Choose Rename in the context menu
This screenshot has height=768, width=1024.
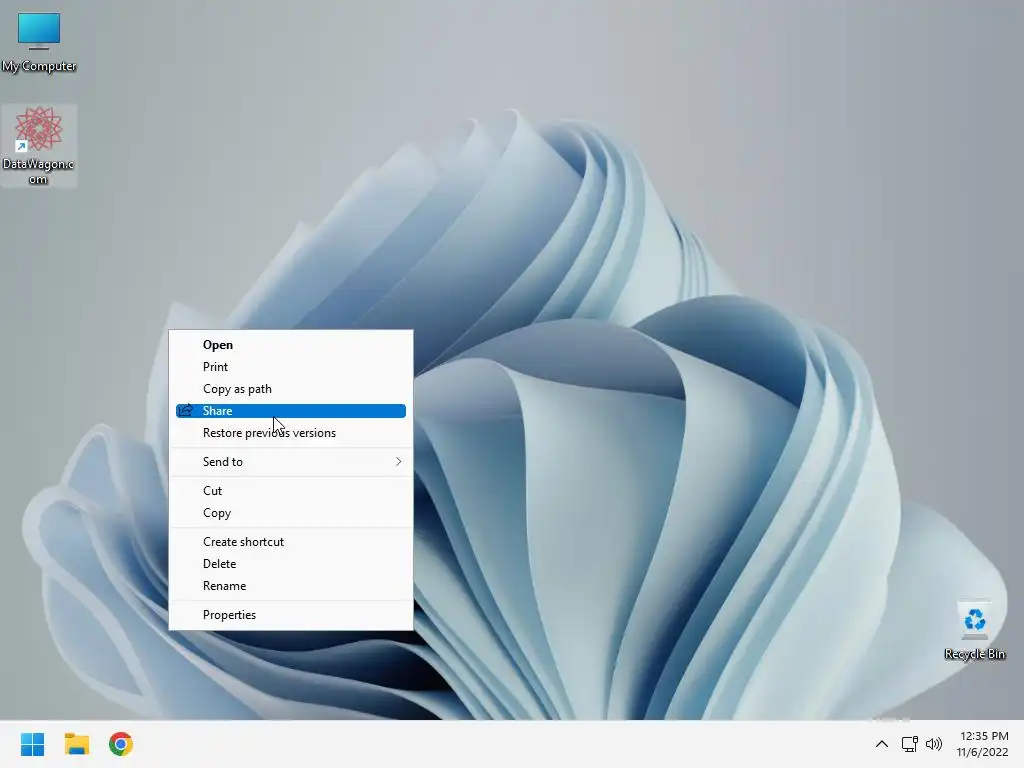click(x=291, y=586)
